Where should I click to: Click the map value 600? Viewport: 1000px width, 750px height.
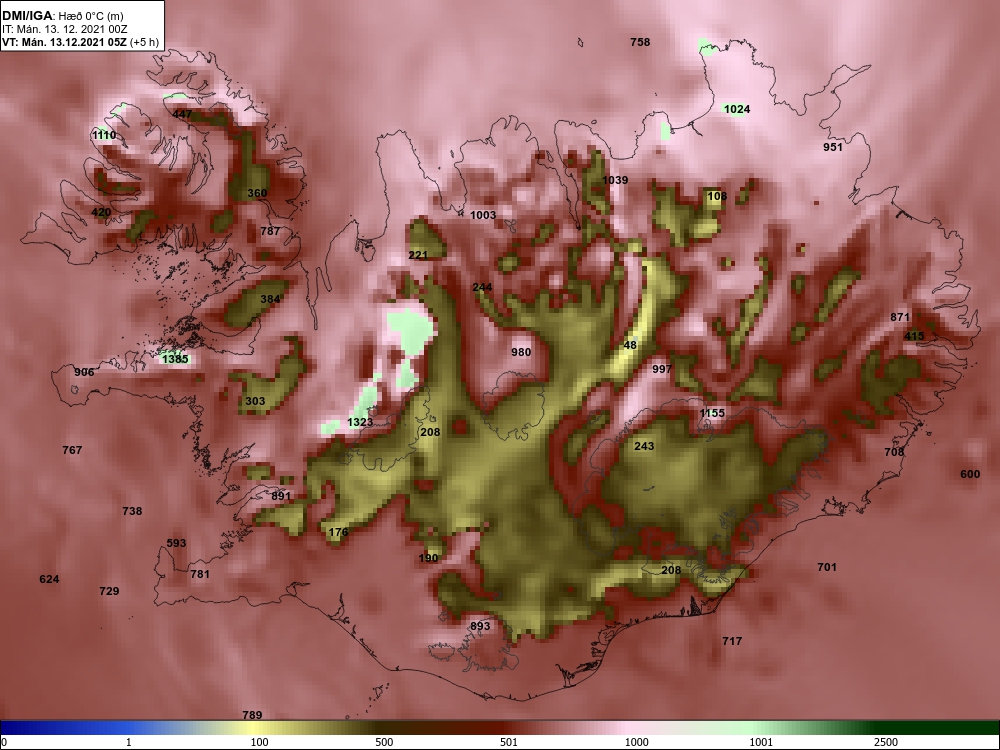(x=970, y=474)
